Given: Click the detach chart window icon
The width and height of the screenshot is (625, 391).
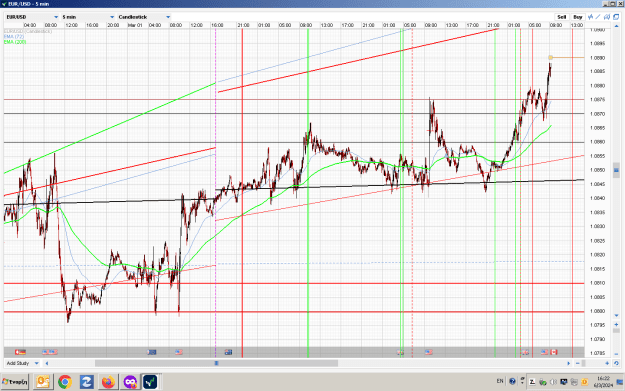Looking at the screenshot, I should click(x=616, y=17).
